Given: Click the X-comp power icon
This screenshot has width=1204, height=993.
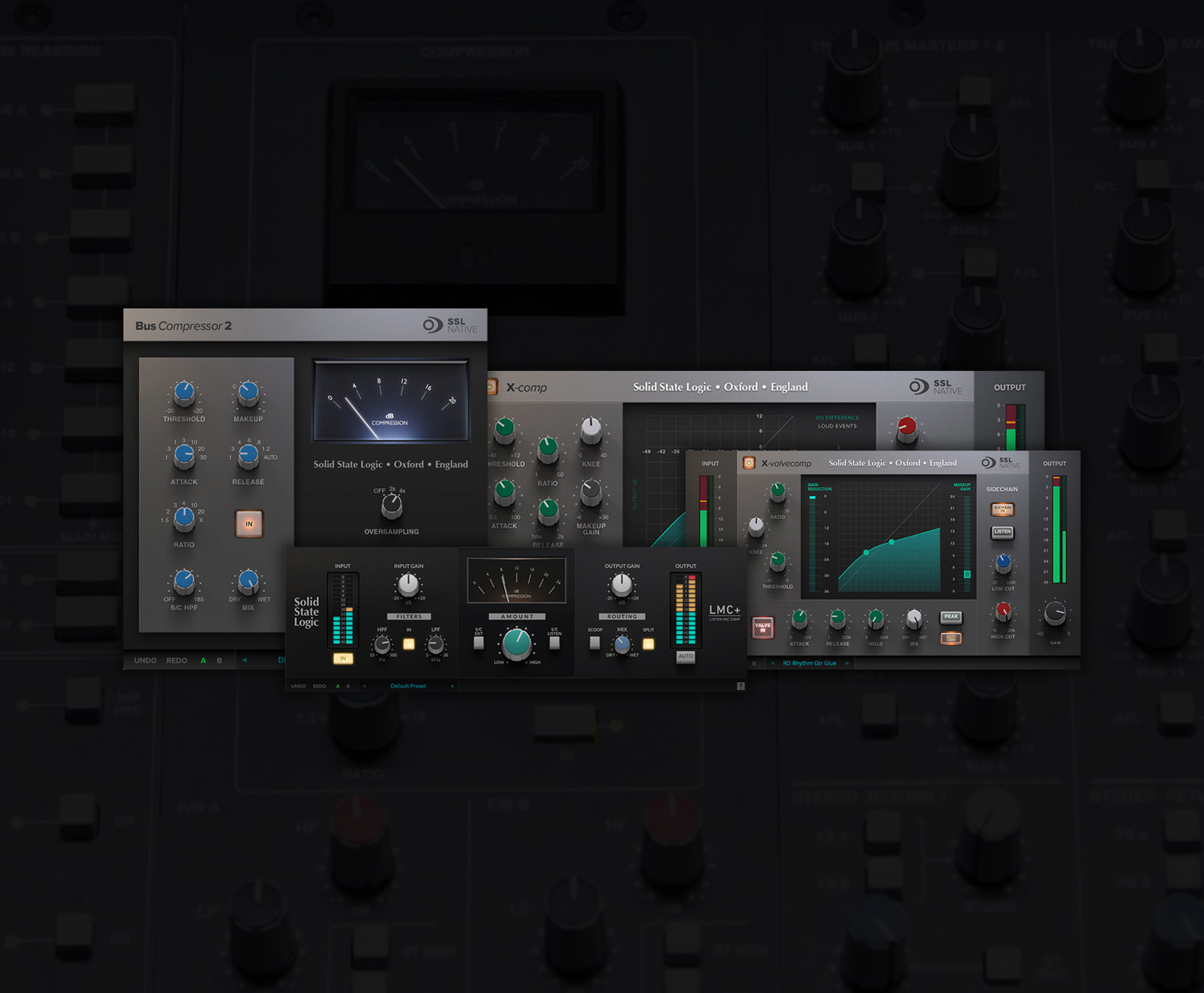Looking at the screenshot, I should (x=491, y=387).
